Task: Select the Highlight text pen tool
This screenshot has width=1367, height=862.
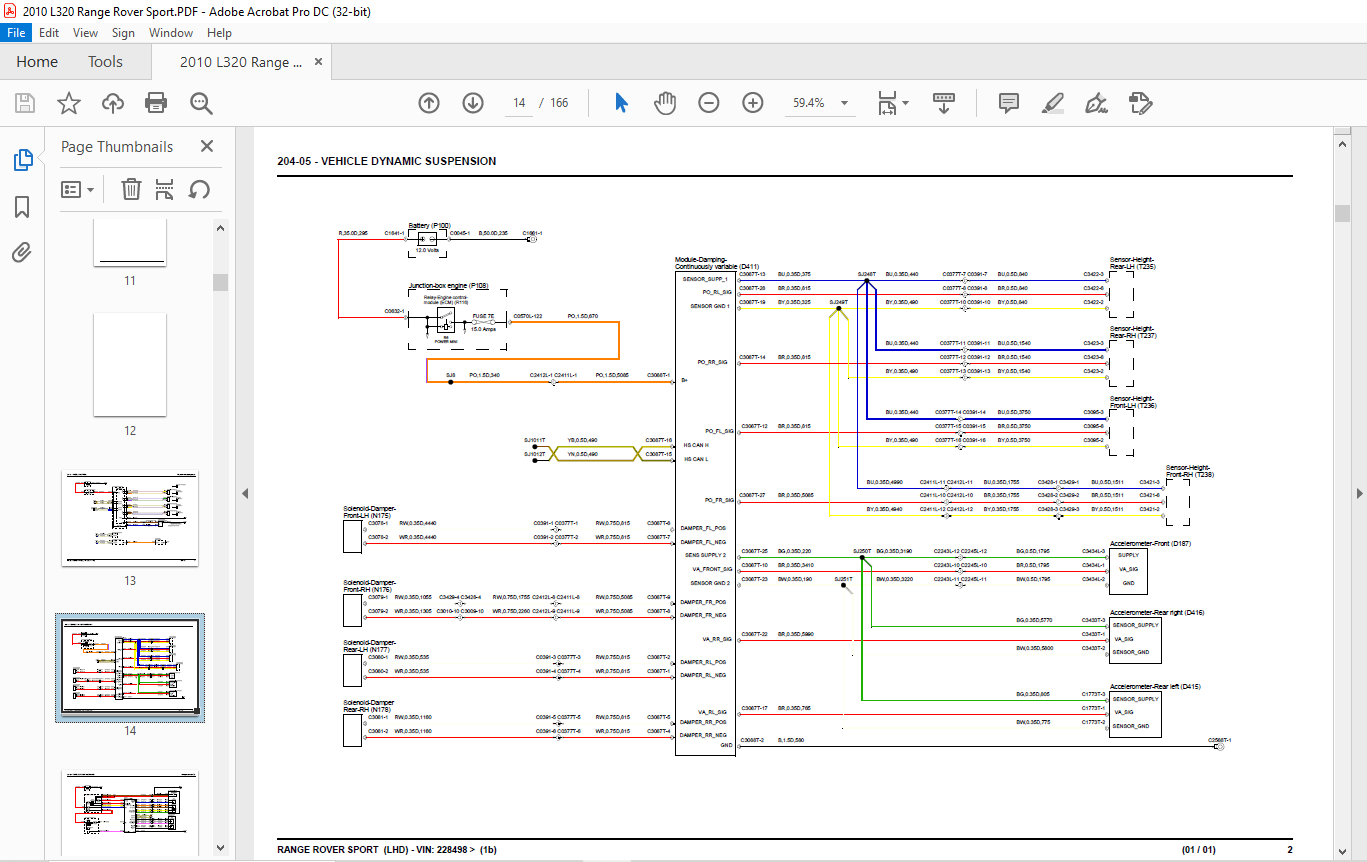Action: pyautogui.click(x=1052, y=103)
